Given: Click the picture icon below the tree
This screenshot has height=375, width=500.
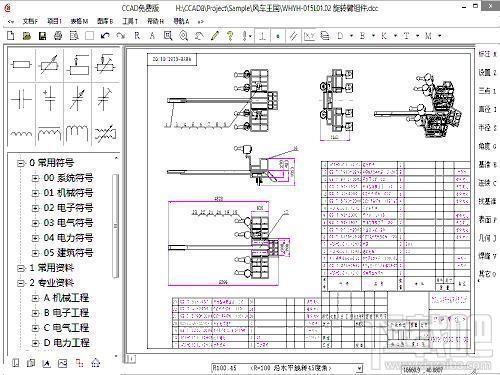Looking at the screenshot, I should coord(63,363).
